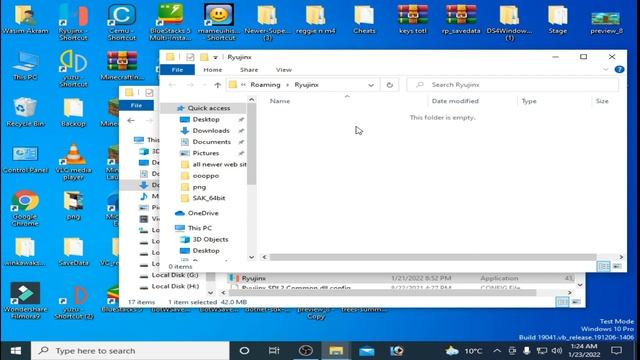Open File tab of back Explorer window
The width and height of the screenshot is (640, 360).
tap(136, 105)
